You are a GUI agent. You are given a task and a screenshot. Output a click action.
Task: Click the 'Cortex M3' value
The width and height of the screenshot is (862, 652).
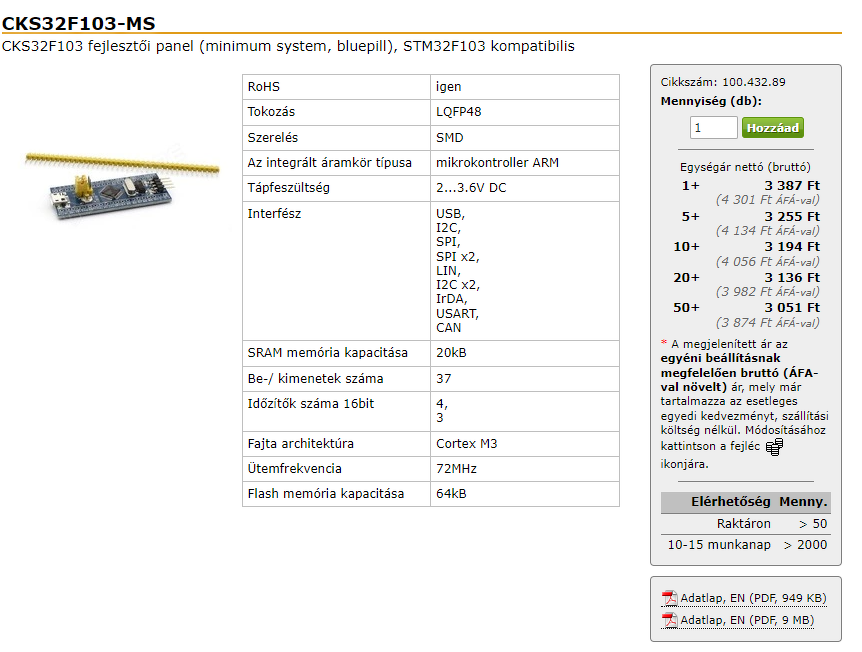466,444
